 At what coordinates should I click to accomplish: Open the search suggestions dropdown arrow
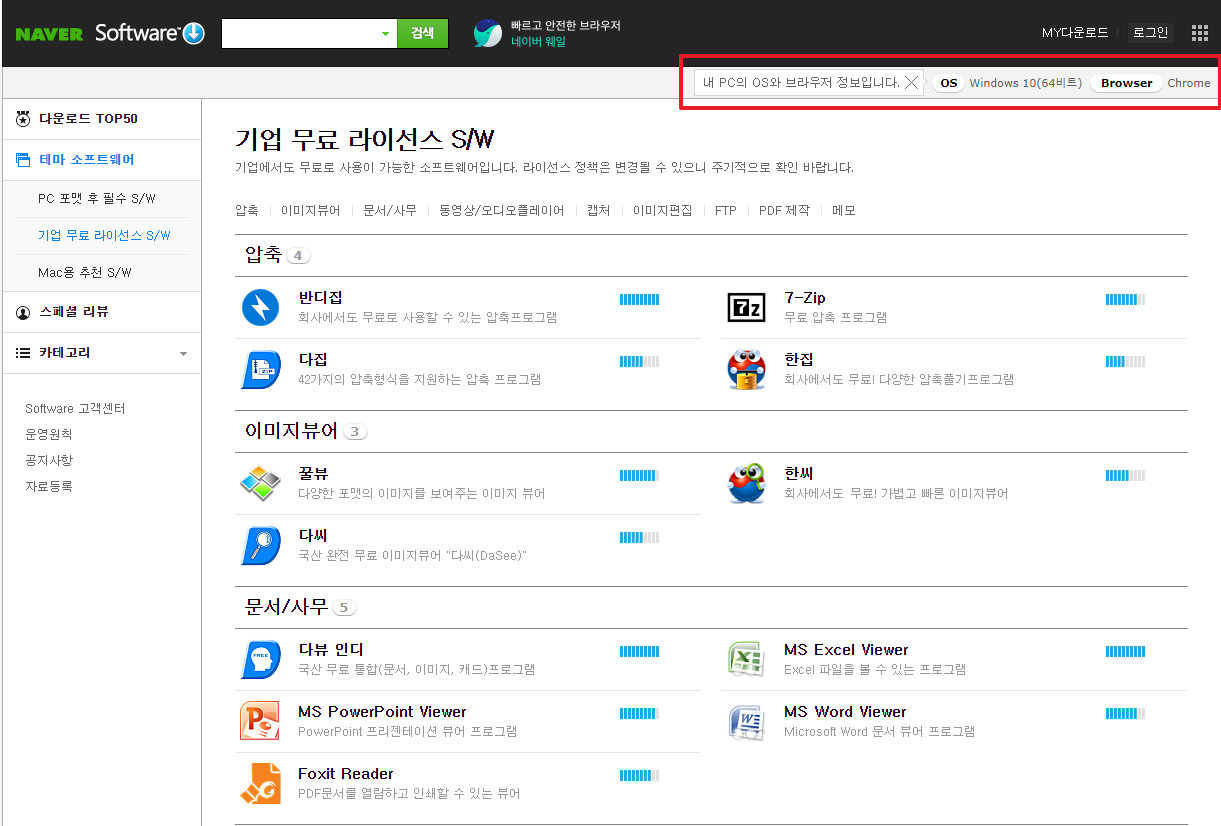click(386, 33)
